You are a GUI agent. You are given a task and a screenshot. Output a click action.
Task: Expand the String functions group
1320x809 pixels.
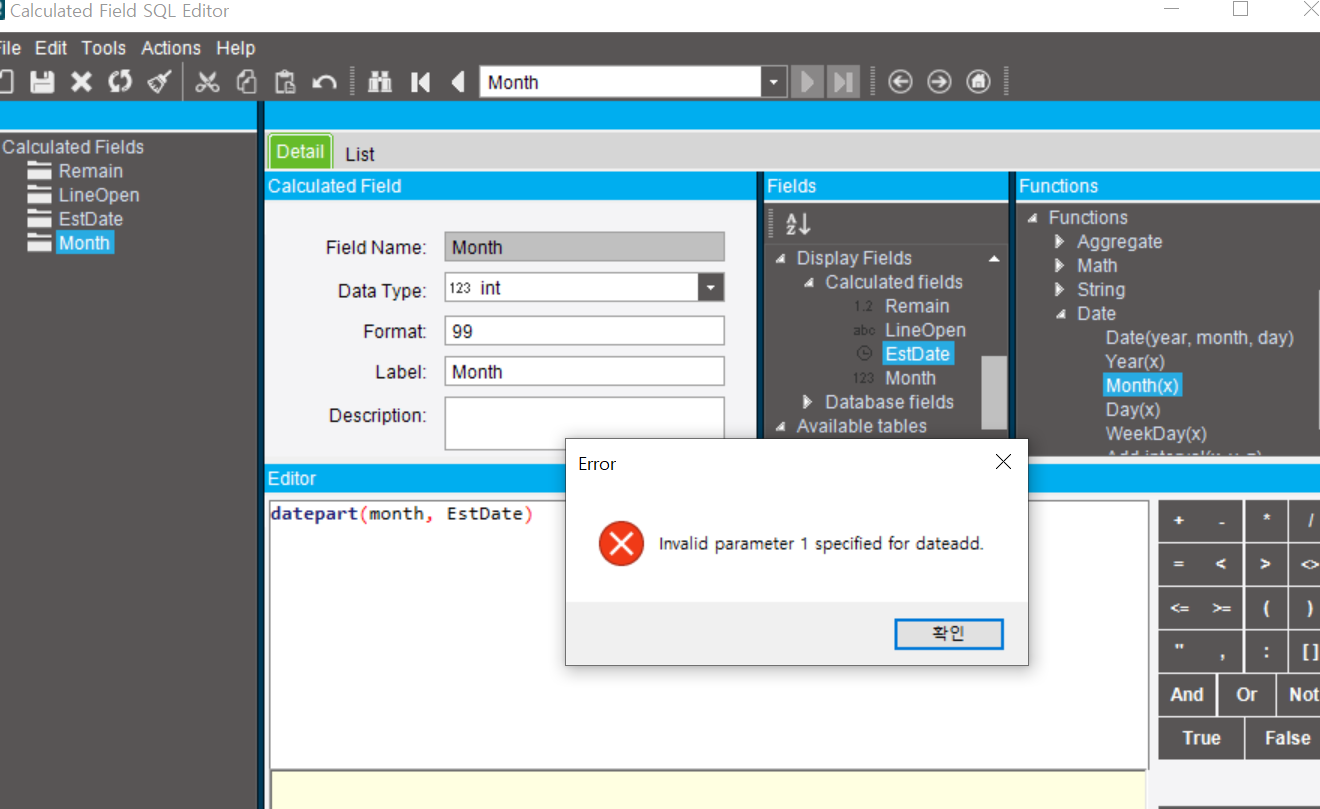pyautogui.click(x=1060, y=290)
